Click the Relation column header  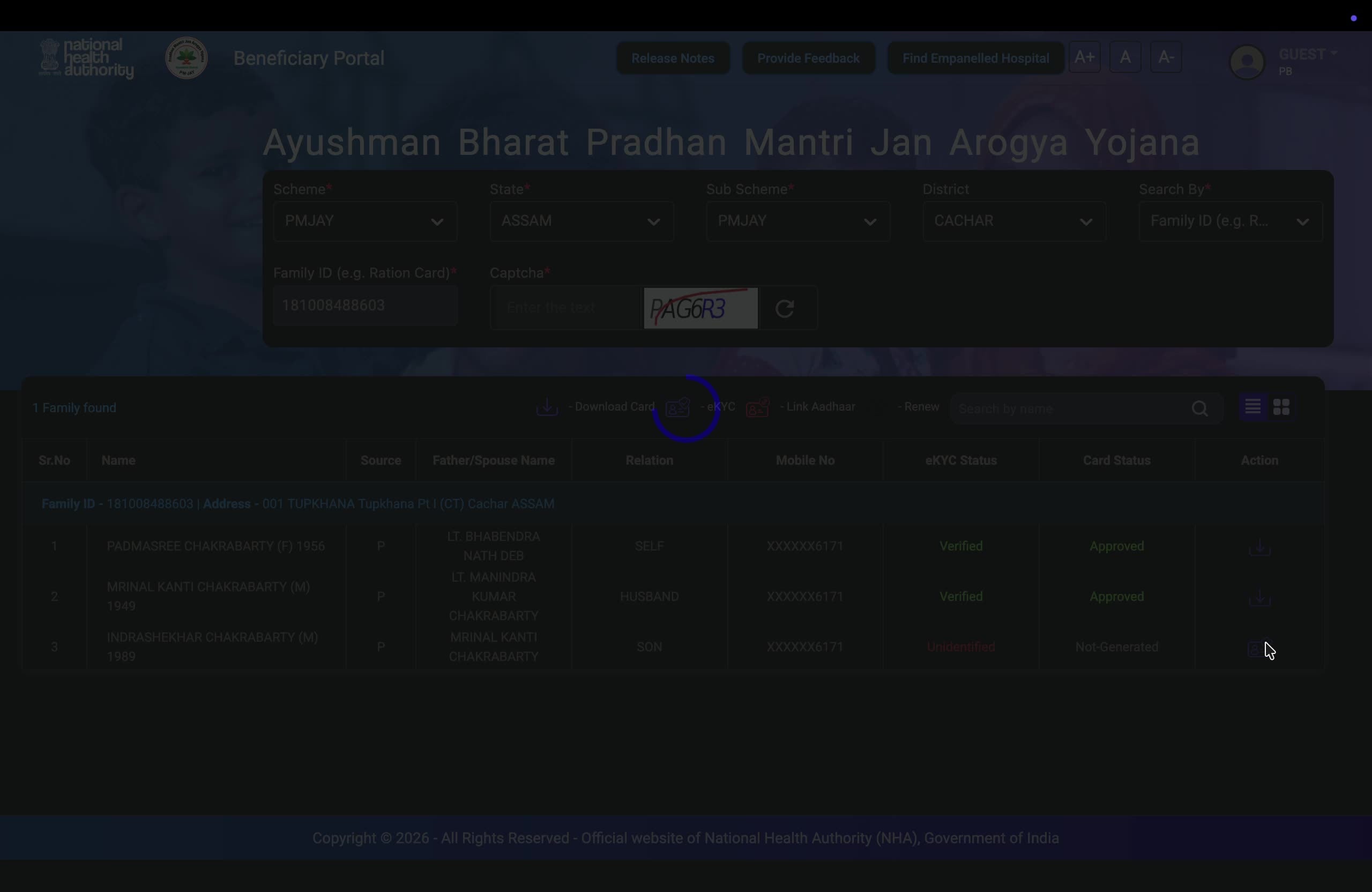(x=649, y=460)
